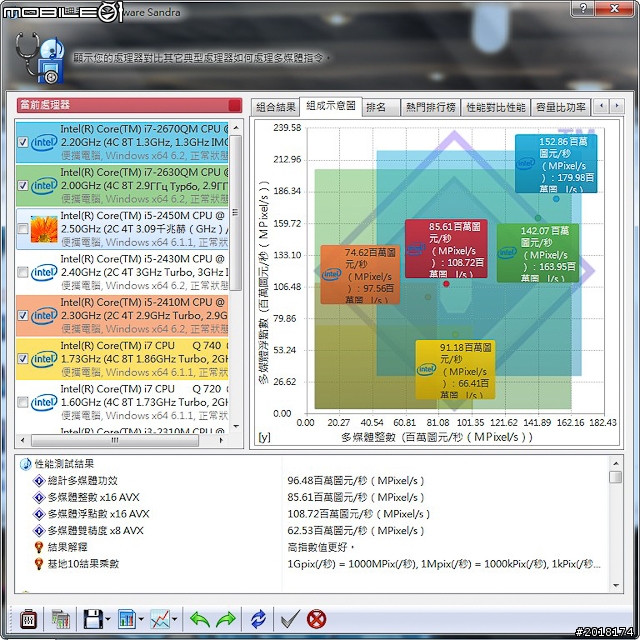Close the Sandra window
Screen dimensions: 640x640
614,8
